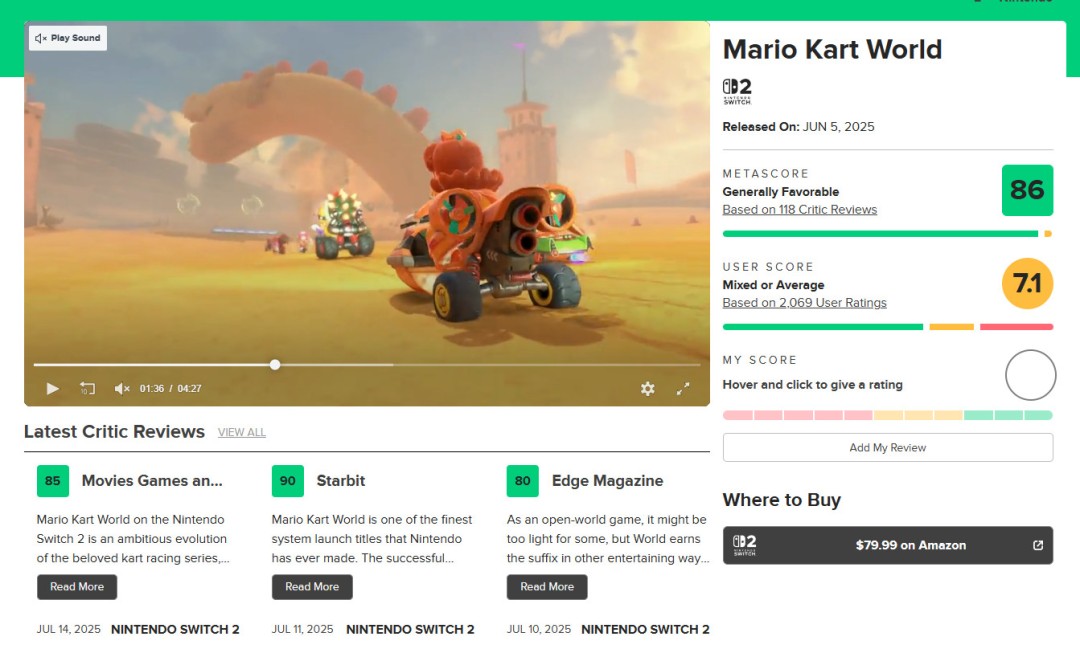Screen dimensions: 1080x653
Task: Open Based on 118 Critic Reviews link
Action: [x=799, y=210]
